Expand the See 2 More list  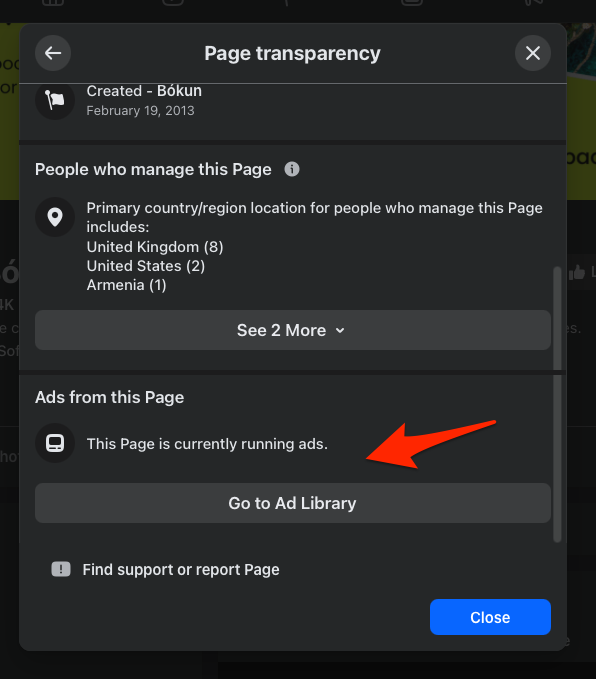293,330
